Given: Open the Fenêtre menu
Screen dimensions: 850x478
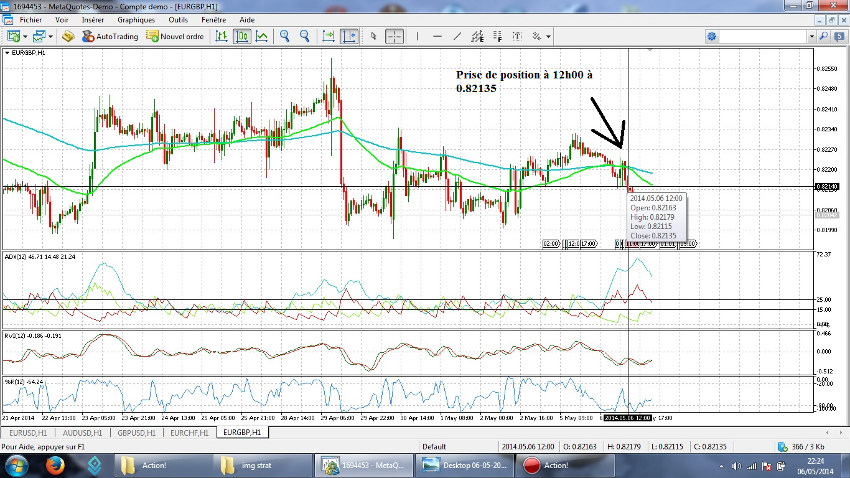Looking at the screenshot, I should click(x=214, y=20).
